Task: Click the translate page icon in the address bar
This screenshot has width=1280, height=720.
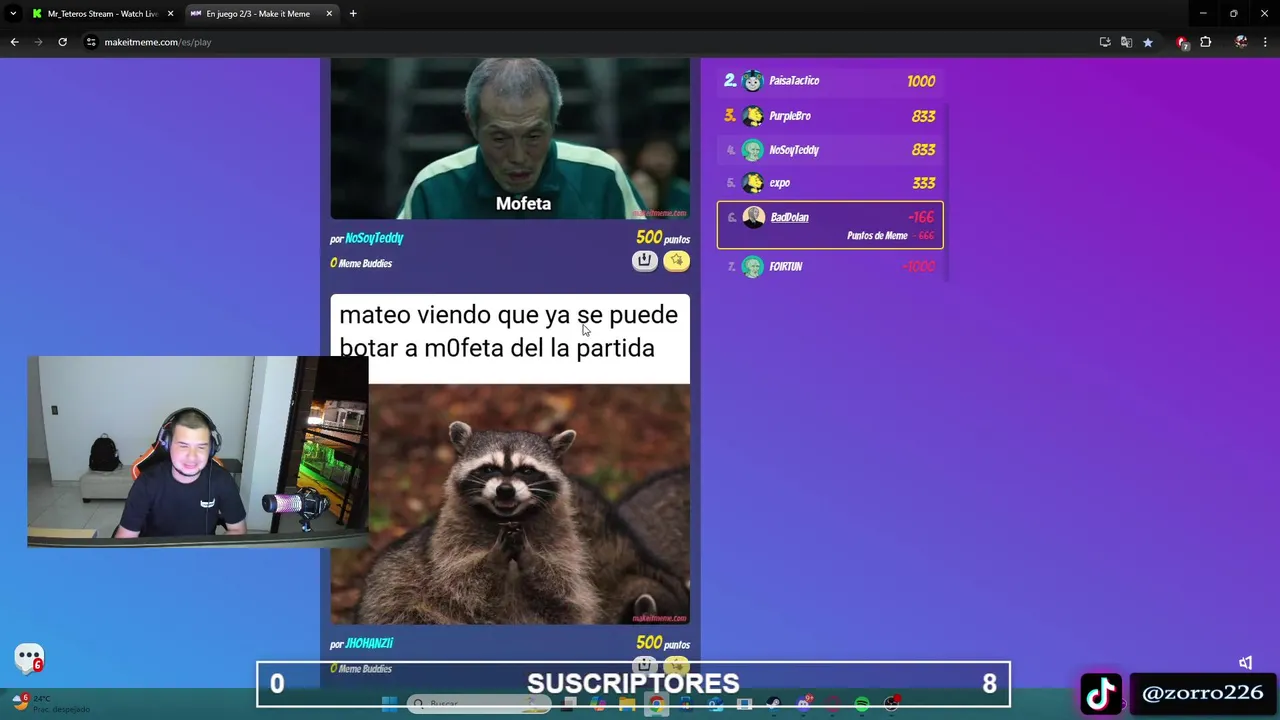Action: (1126, 42)
